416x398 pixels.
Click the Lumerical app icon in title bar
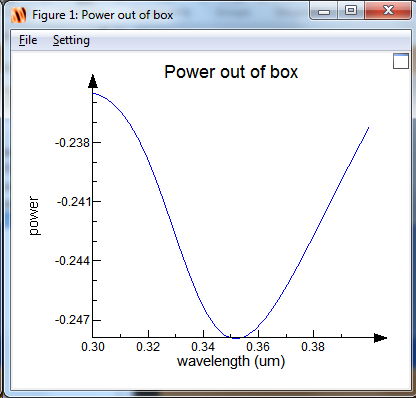click(18, 15)
